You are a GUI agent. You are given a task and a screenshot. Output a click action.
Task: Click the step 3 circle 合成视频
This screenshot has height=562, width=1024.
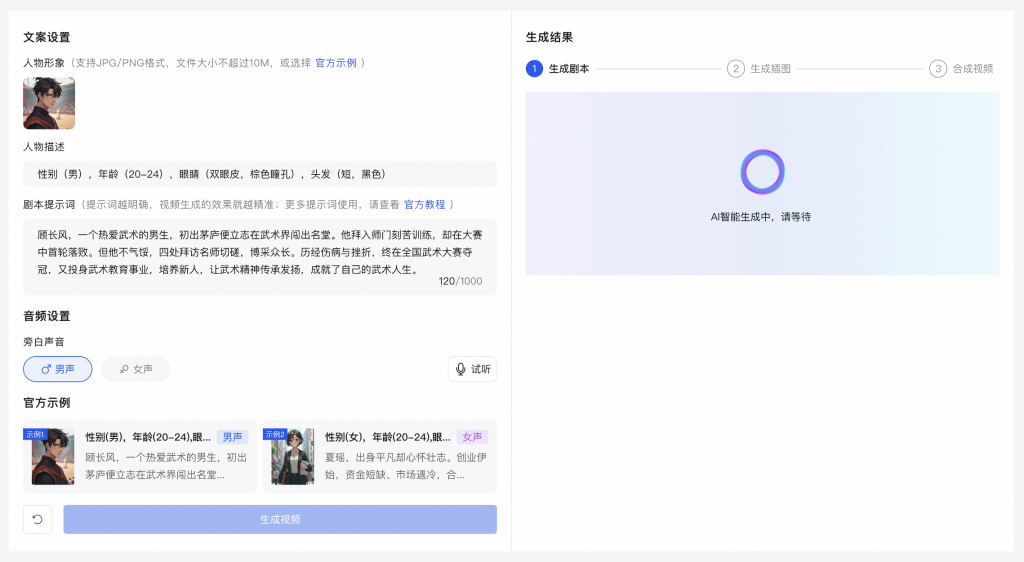click(938, 69)
